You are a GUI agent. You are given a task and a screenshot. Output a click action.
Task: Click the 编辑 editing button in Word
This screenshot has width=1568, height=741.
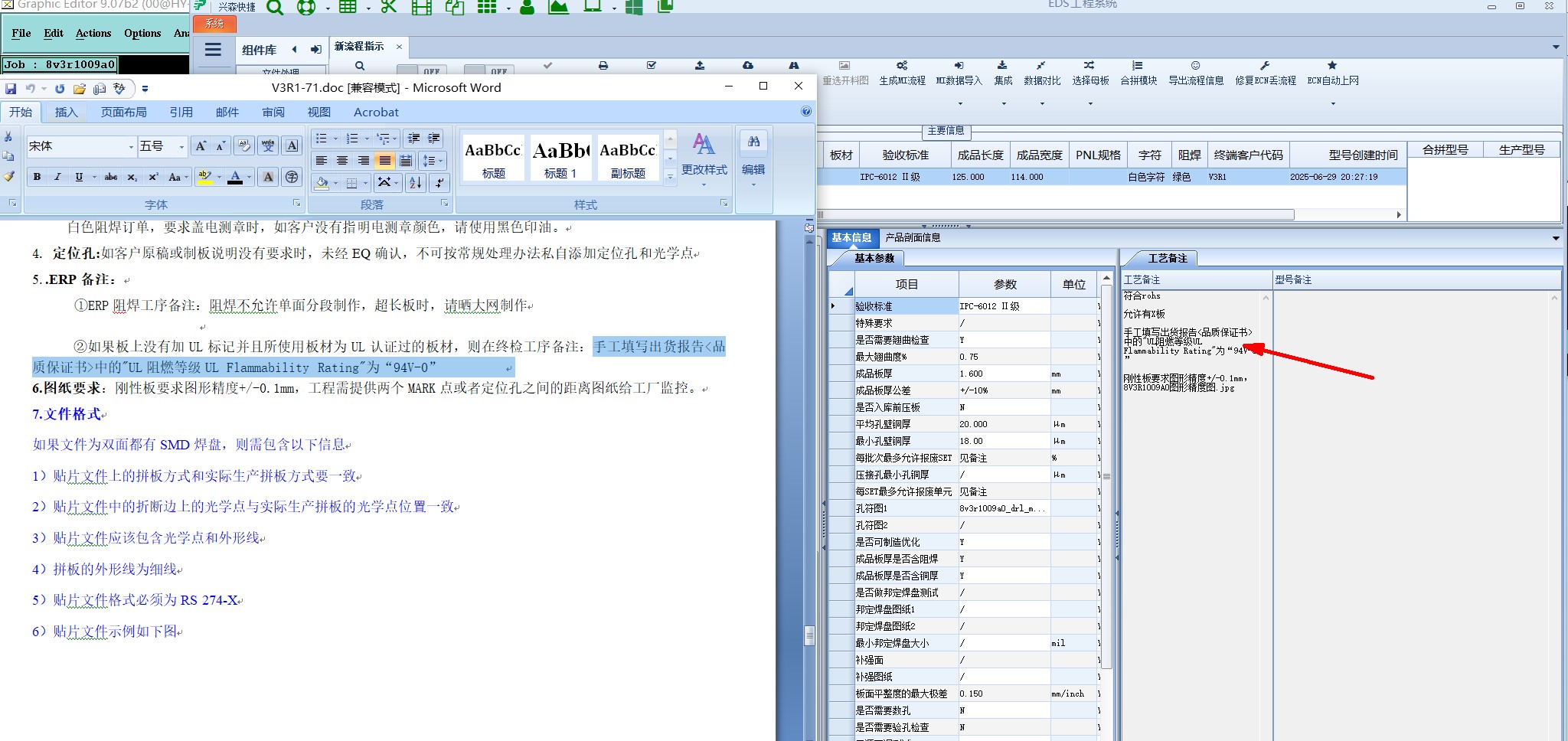(753, 159)
